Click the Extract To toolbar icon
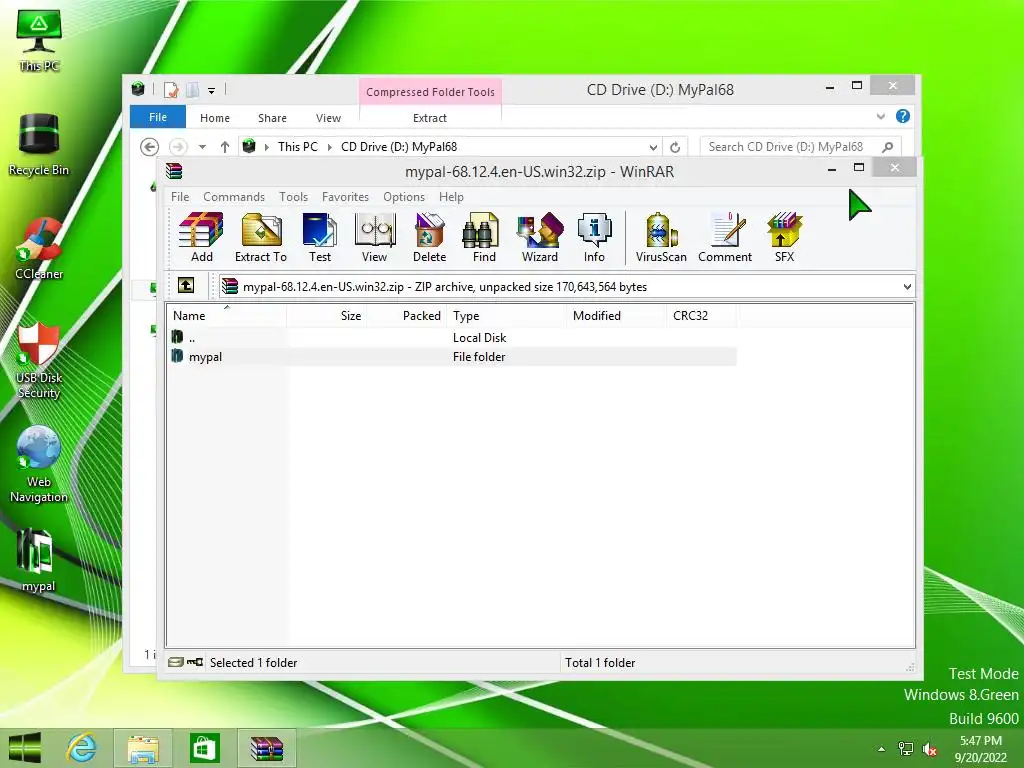The height and width of the screenshot is (768, 1024). click(x=261, y=238)
